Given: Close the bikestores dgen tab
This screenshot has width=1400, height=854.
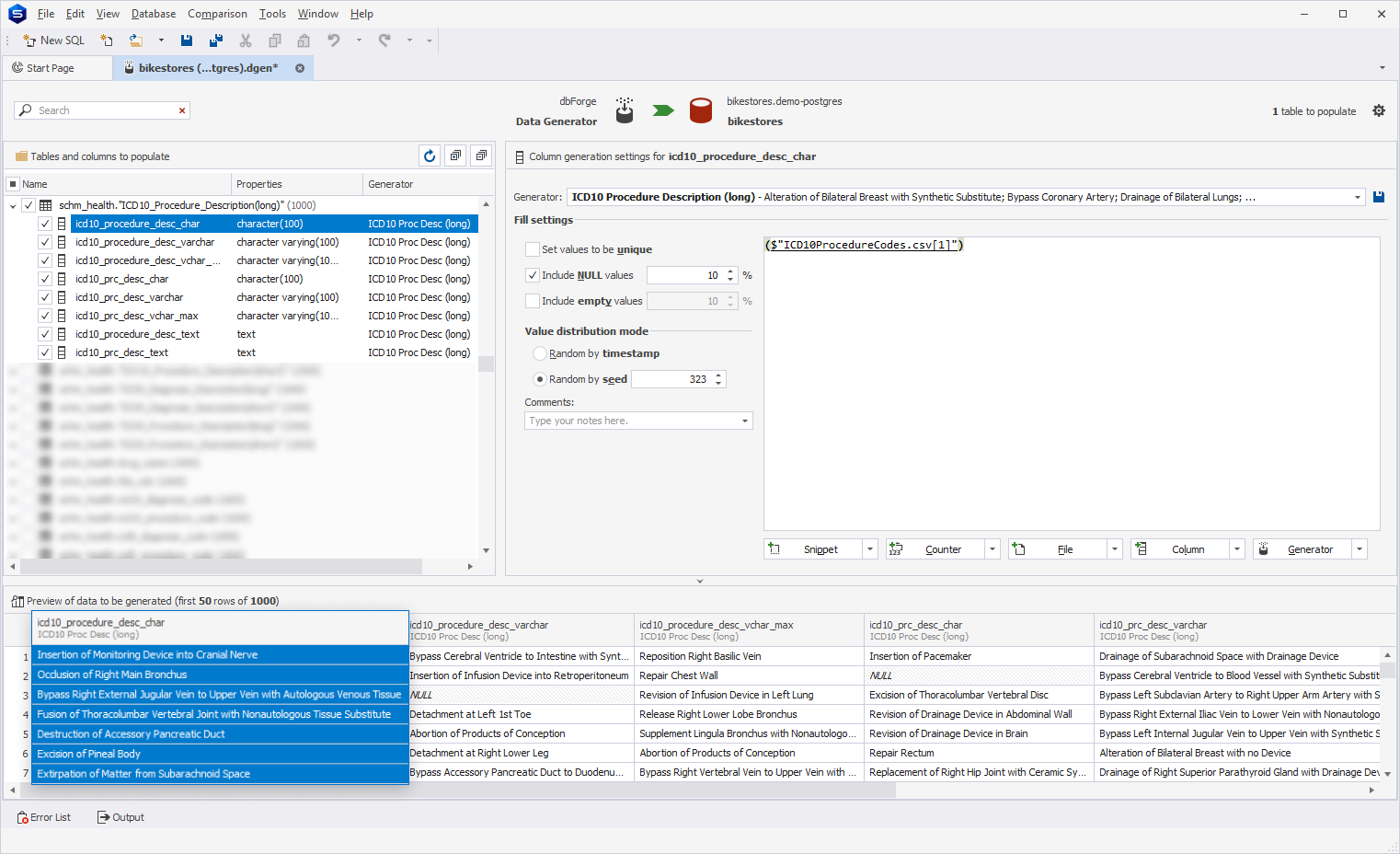Looking at the screenshot, I should click(x=300, y=68).
